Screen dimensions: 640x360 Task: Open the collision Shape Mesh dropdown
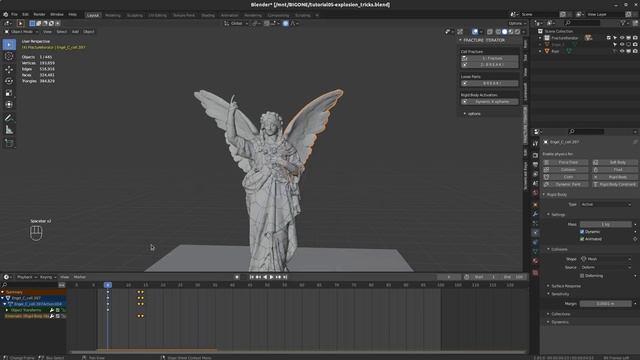(x=606, y=259)
